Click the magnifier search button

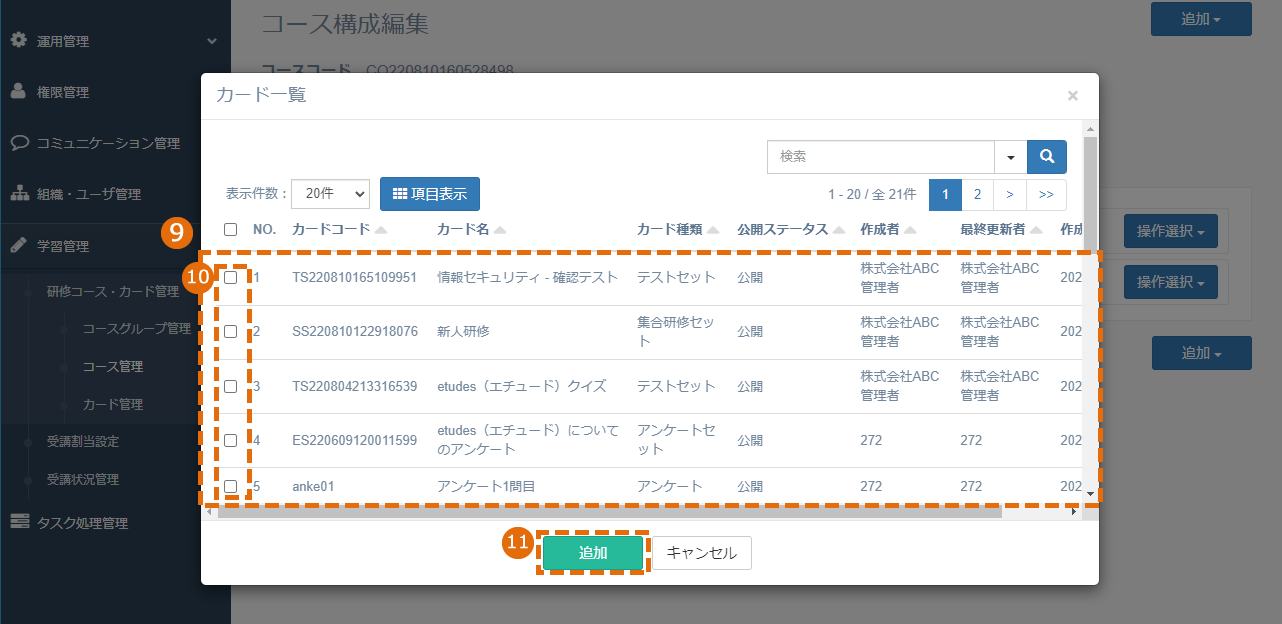point(1047,157)
